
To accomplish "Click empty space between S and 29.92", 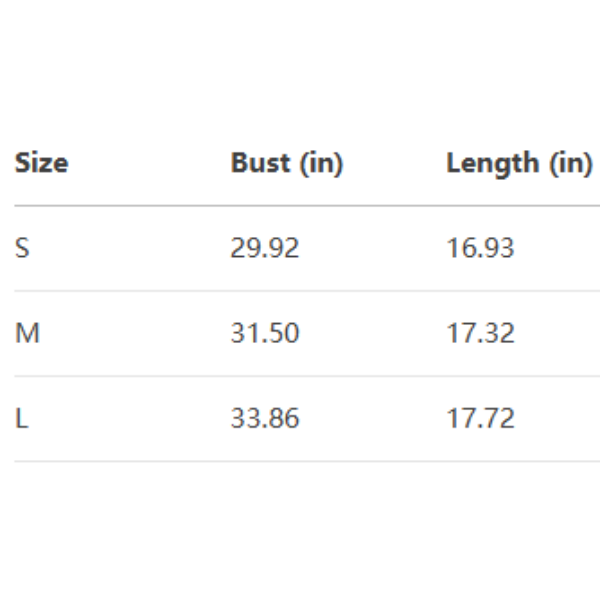I will [130, 248].
